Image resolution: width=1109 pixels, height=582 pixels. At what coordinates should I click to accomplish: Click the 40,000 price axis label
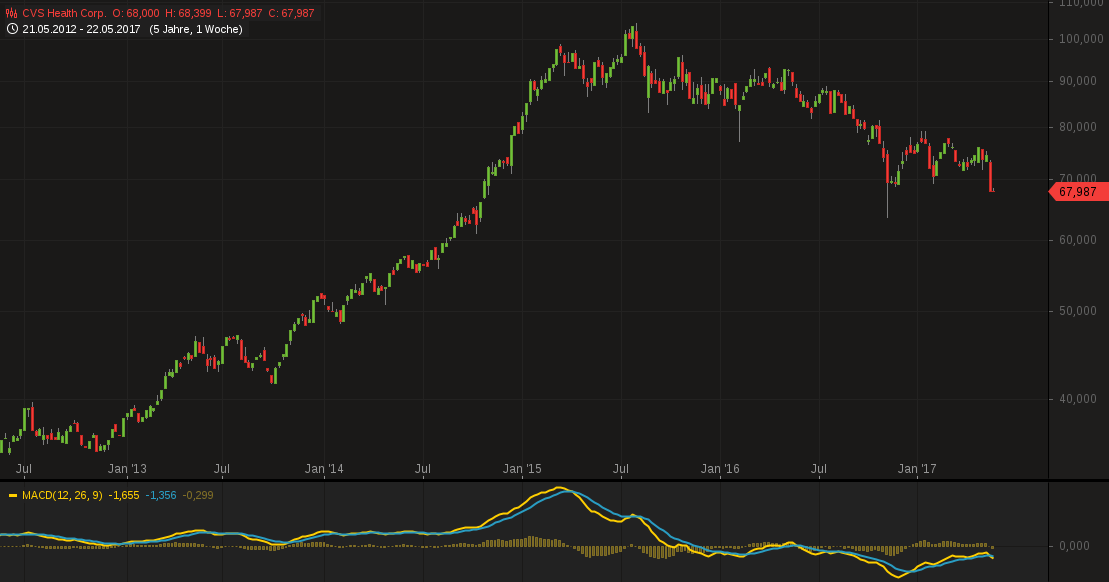click(x=1079, y=399)
